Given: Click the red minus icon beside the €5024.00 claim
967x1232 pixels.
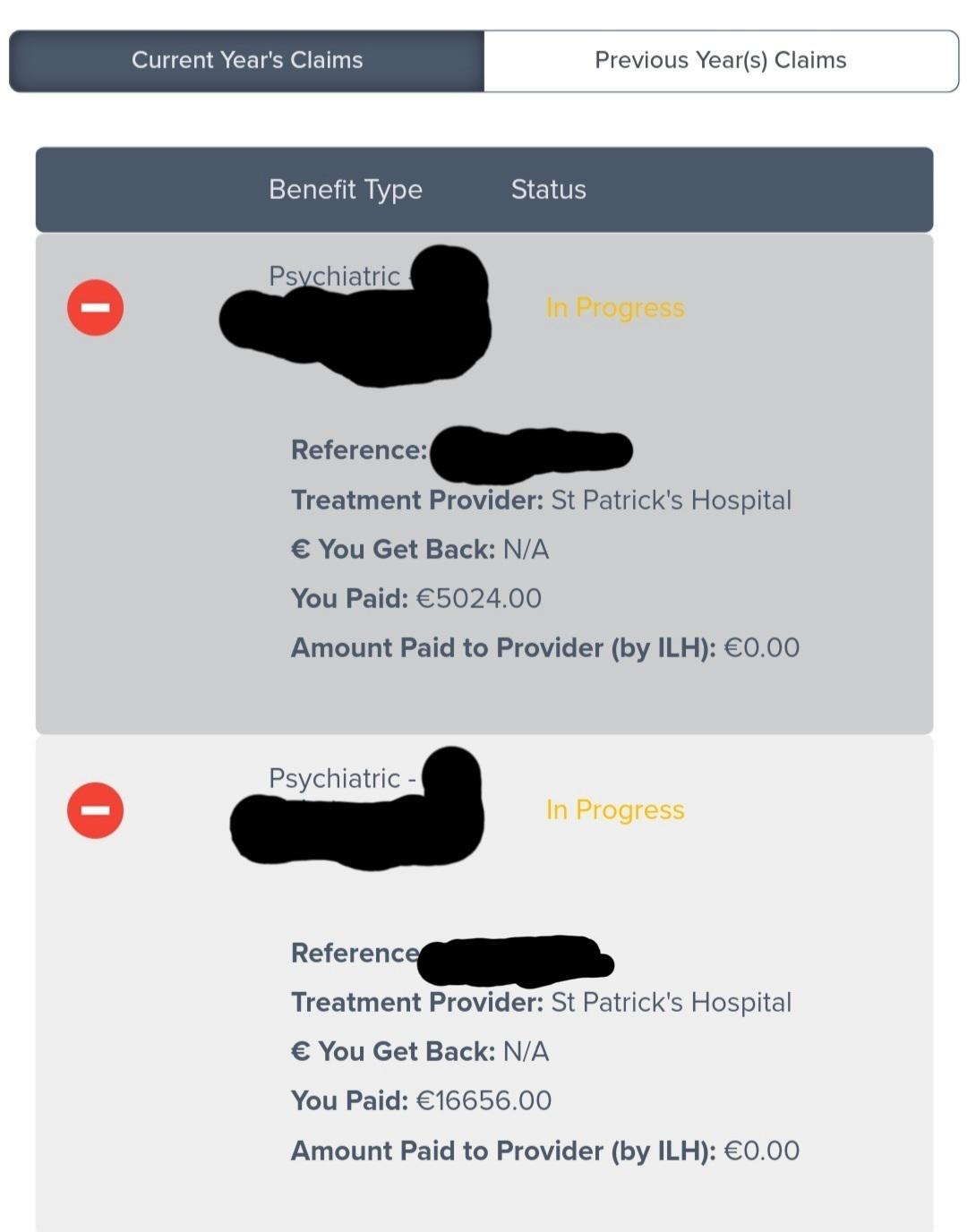Looking at the screenshot, I should 95,307.
